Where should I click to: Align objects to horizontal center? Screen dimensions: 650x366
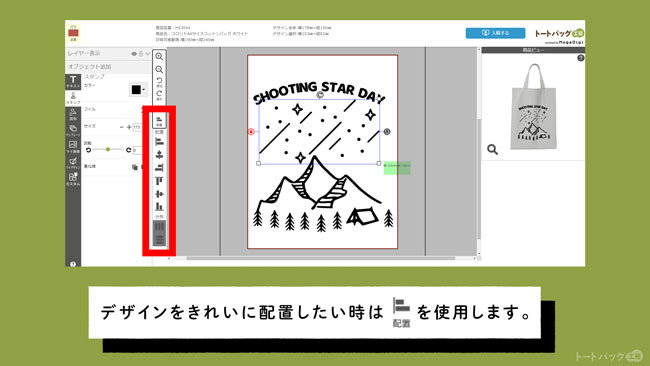[x=159, y=155]
